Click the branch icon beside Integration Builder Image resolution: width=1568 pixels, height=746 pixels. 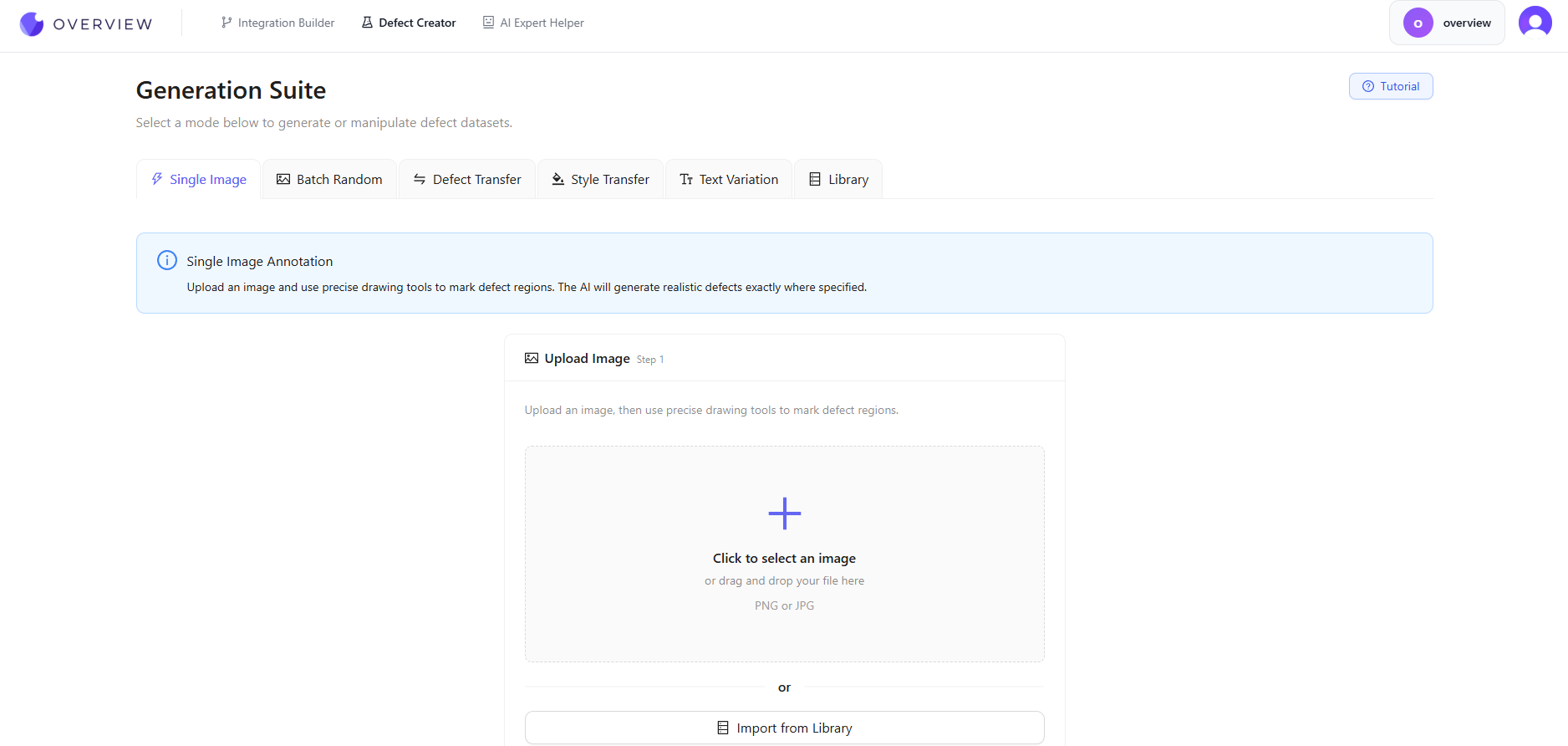(227, 23)
